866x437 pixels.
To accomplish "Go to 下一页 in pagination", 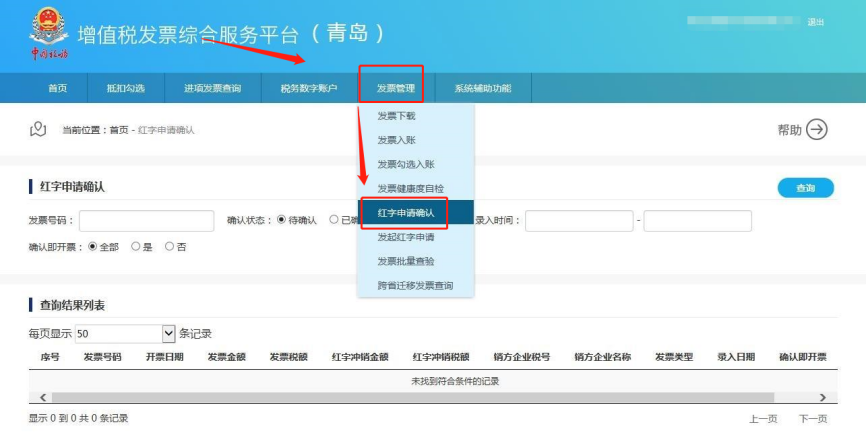I will [812, 418].
